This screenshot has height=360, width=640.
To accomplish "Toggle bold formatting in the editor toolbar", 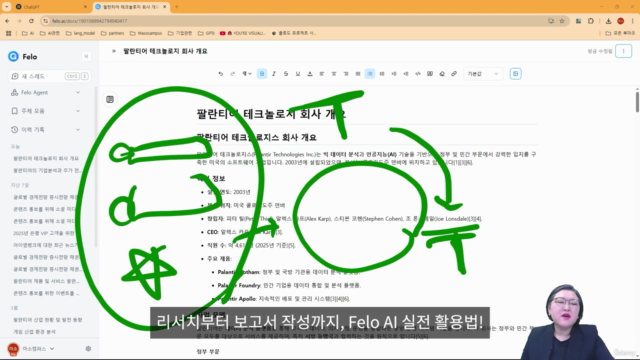I will (262, 74).
